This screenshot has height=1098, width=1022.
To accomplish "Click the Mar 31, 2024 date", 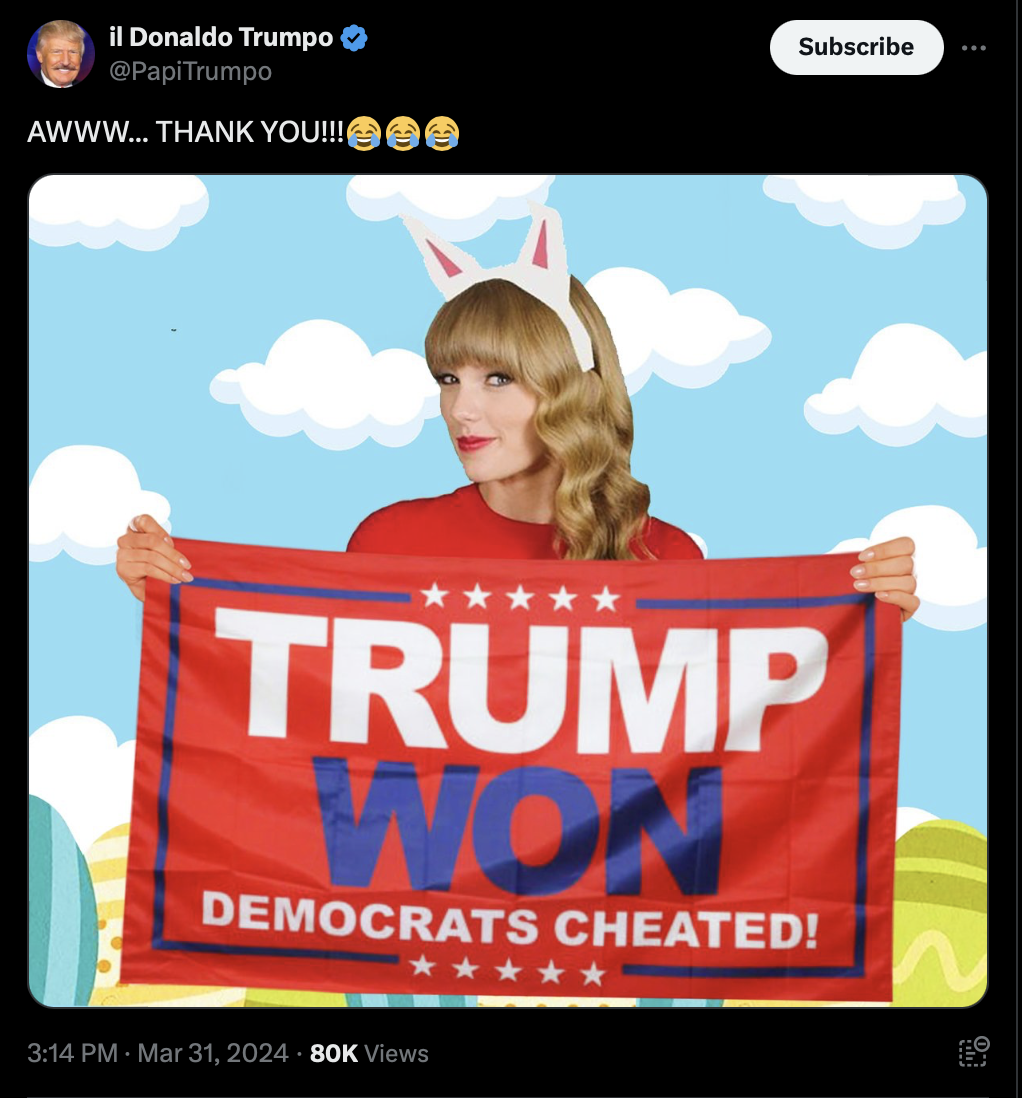I will pos(213,1053).
